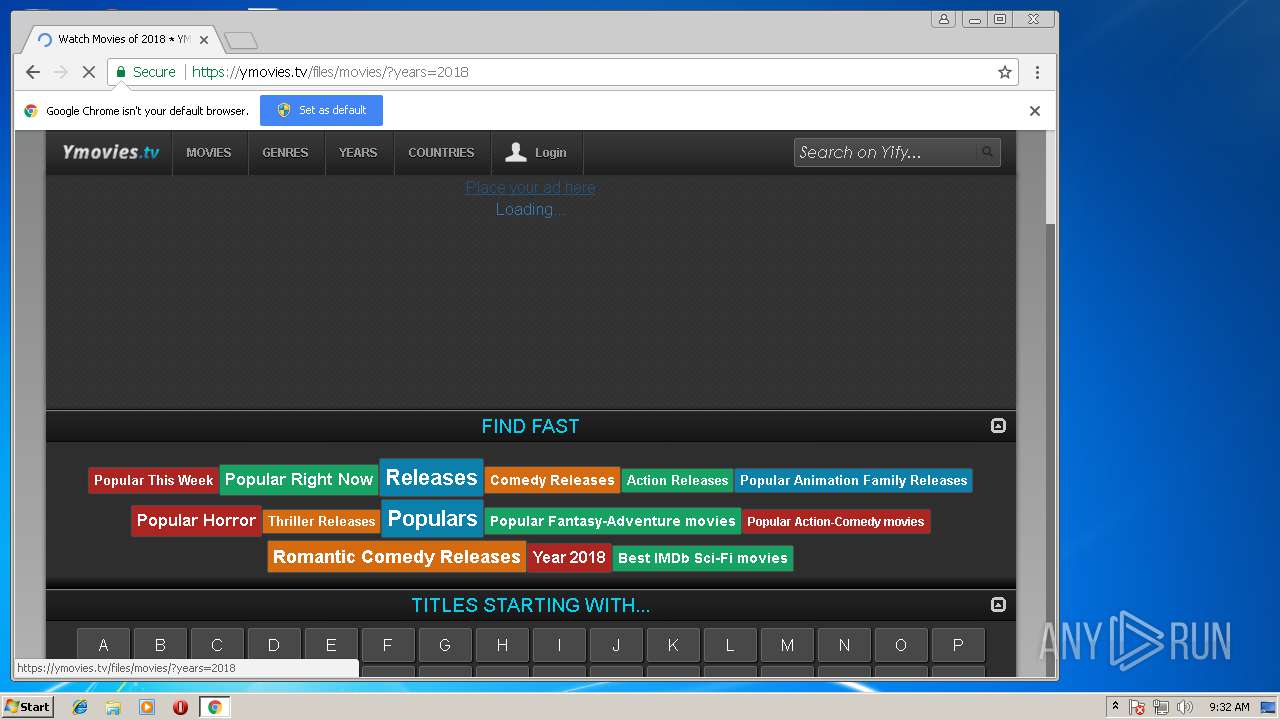Click the volume speaker tray icon
1280x720 pixels.
tap(1185, 707)
